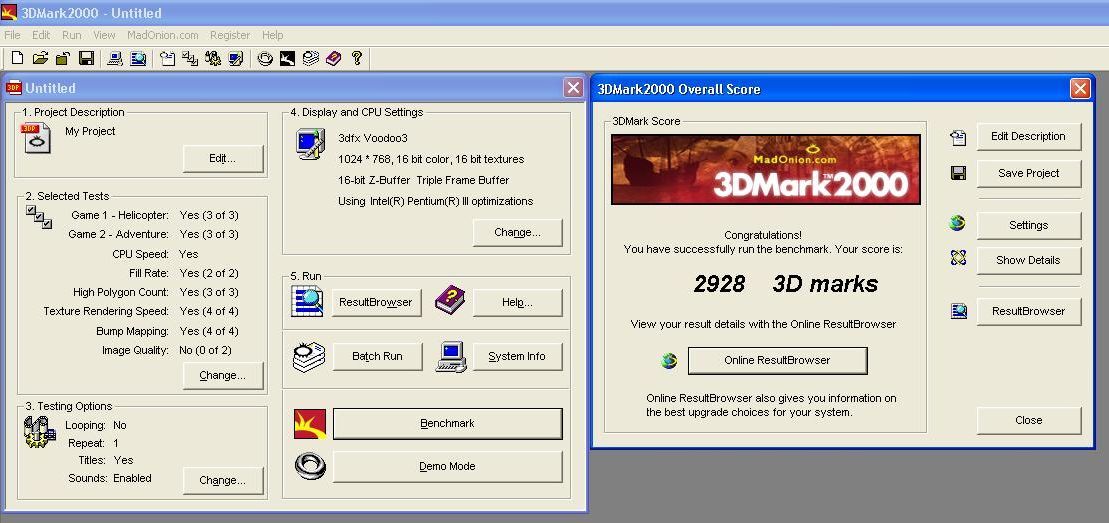Click the Edit Description toolbar icon
Viewport: 1109px width, 523px height.
(168, 59)
